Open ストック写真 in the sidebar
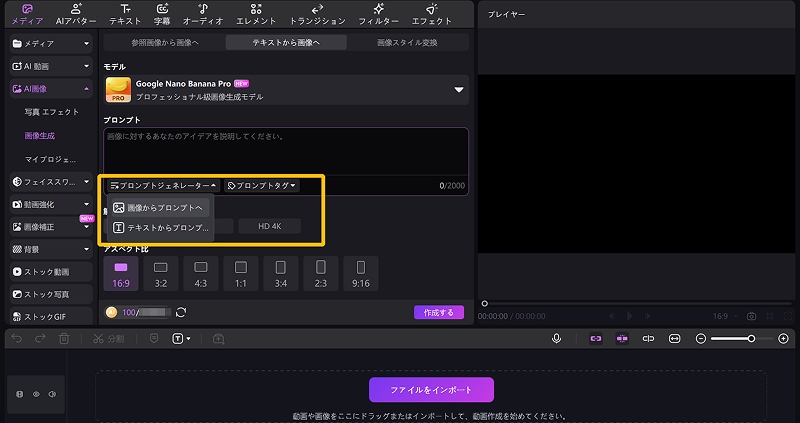The height and width of the screenshot is (423, 800). pos(51,294)
